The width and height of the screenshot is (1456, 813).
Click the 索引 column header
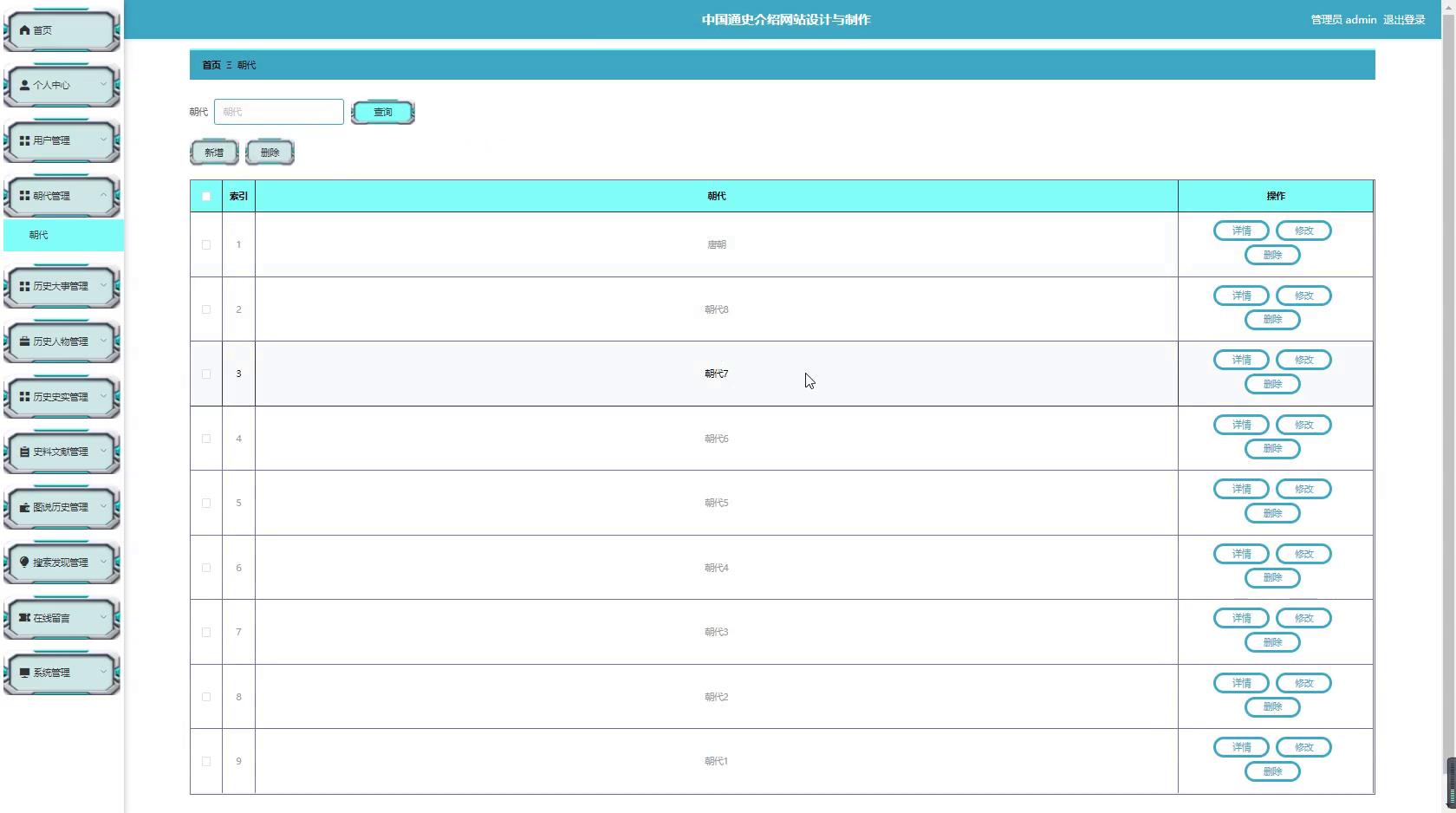(x=238, y=196)
